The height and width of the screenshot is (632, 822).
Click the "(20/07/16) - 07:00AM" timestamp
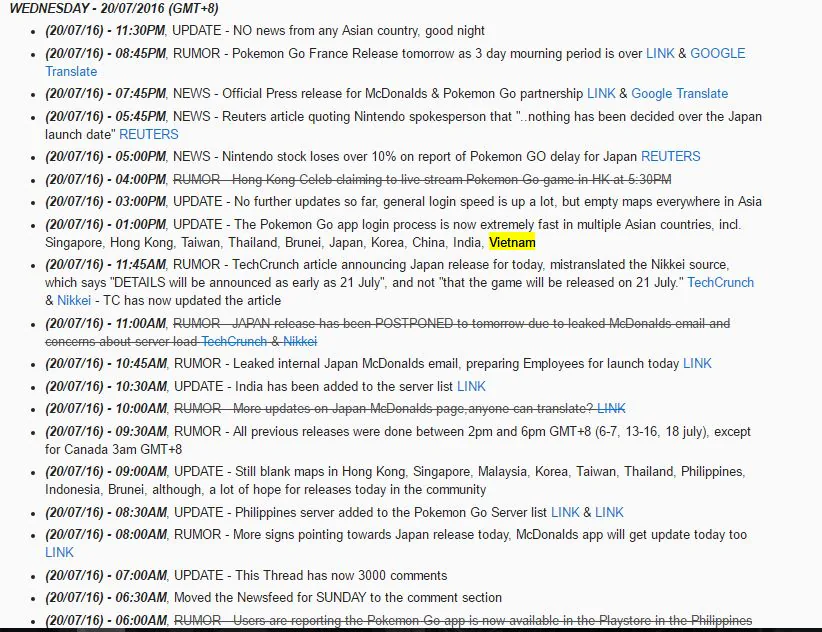point(106,575)
